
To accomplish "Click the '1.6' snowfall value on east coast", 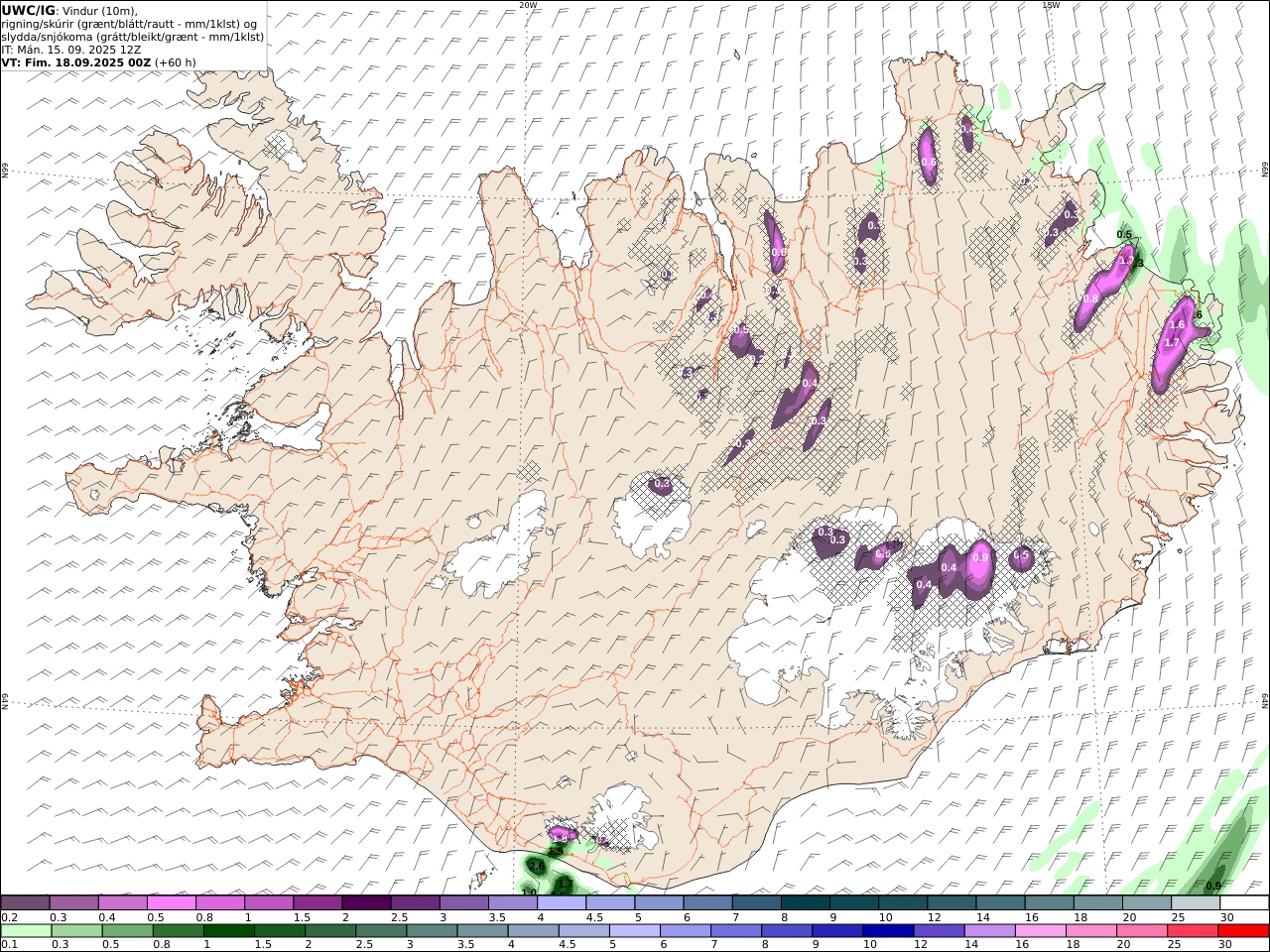I will click(1177, 325).
